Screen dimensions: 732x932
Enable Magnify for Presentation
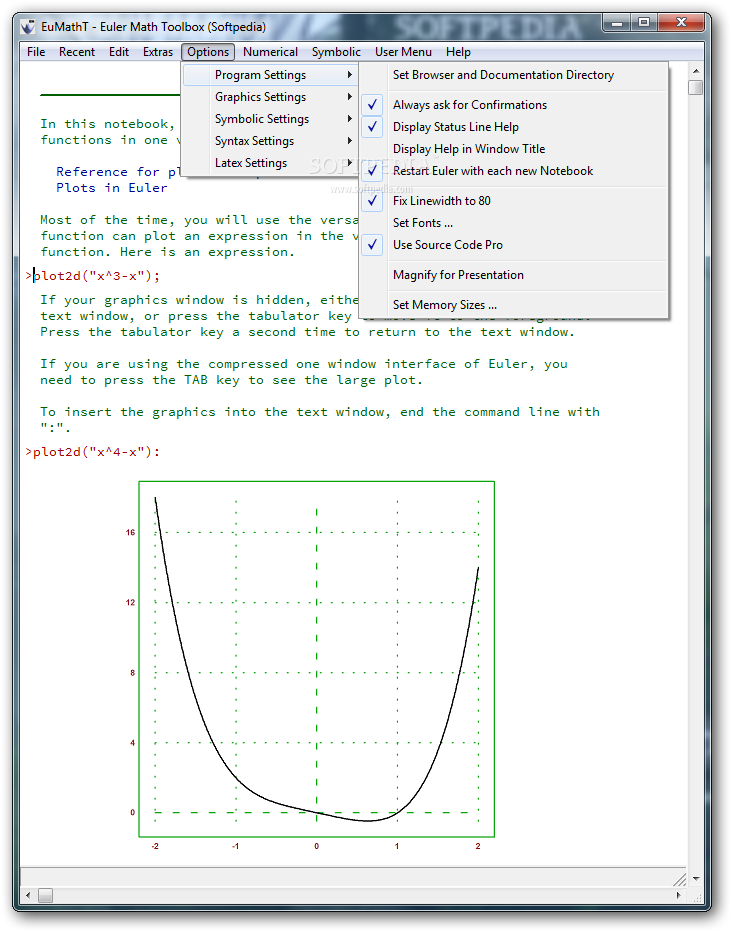[x=513, y=275]
